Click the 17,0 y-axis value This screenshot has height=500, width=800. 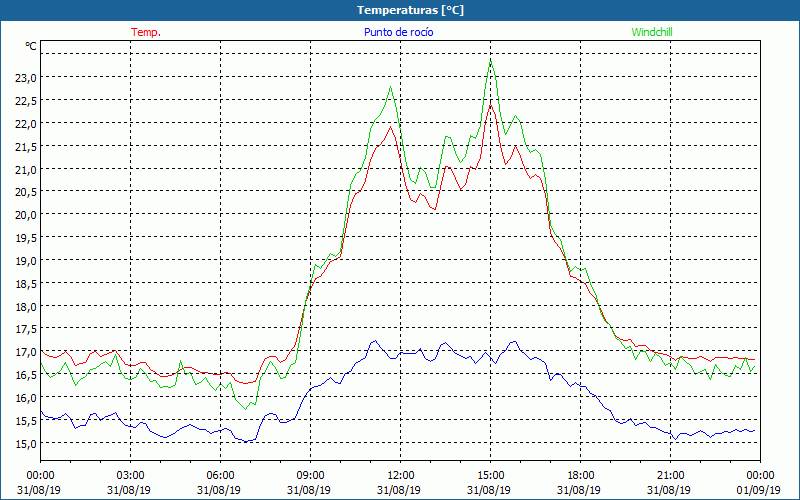(x=26, y=352)
